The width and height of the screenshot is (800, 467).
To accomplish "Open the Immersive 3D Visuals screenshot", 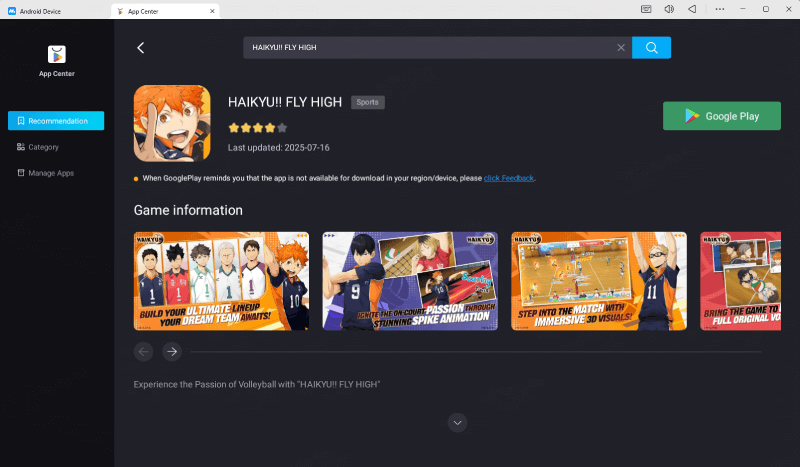I will coord(599,281).
